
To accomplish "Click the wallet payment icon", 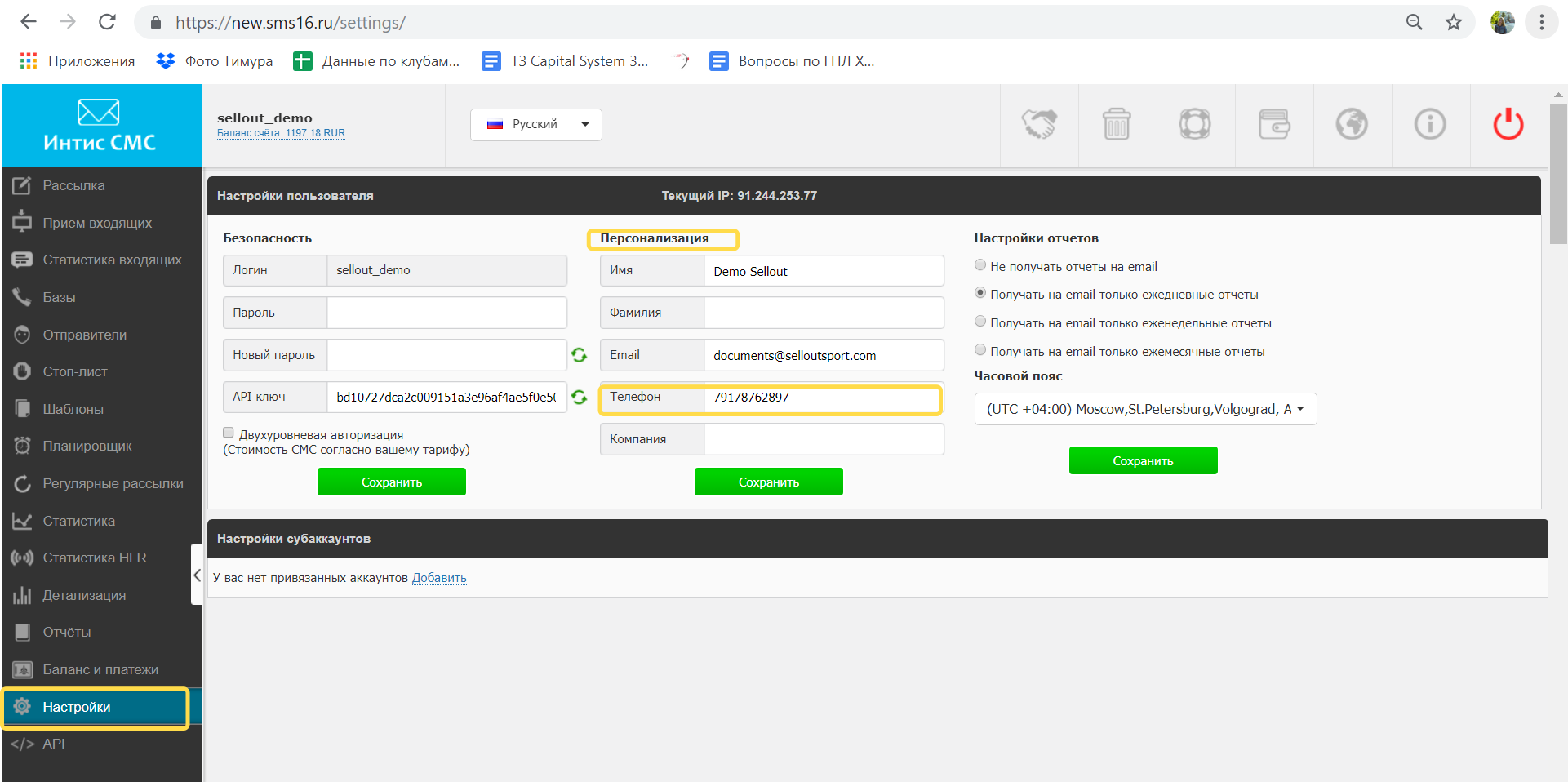I will point(1273,125).
